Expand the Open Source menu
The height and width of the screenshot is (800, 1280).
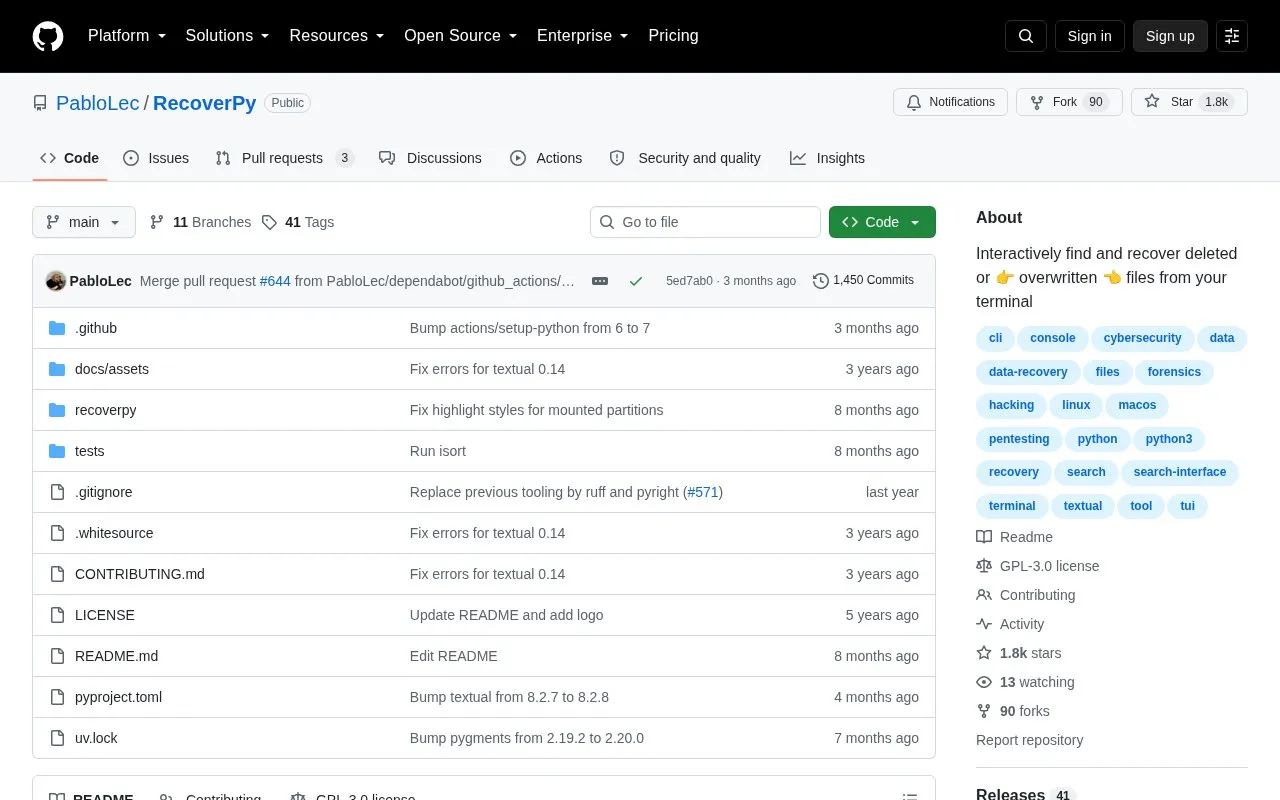pos(461,36)
